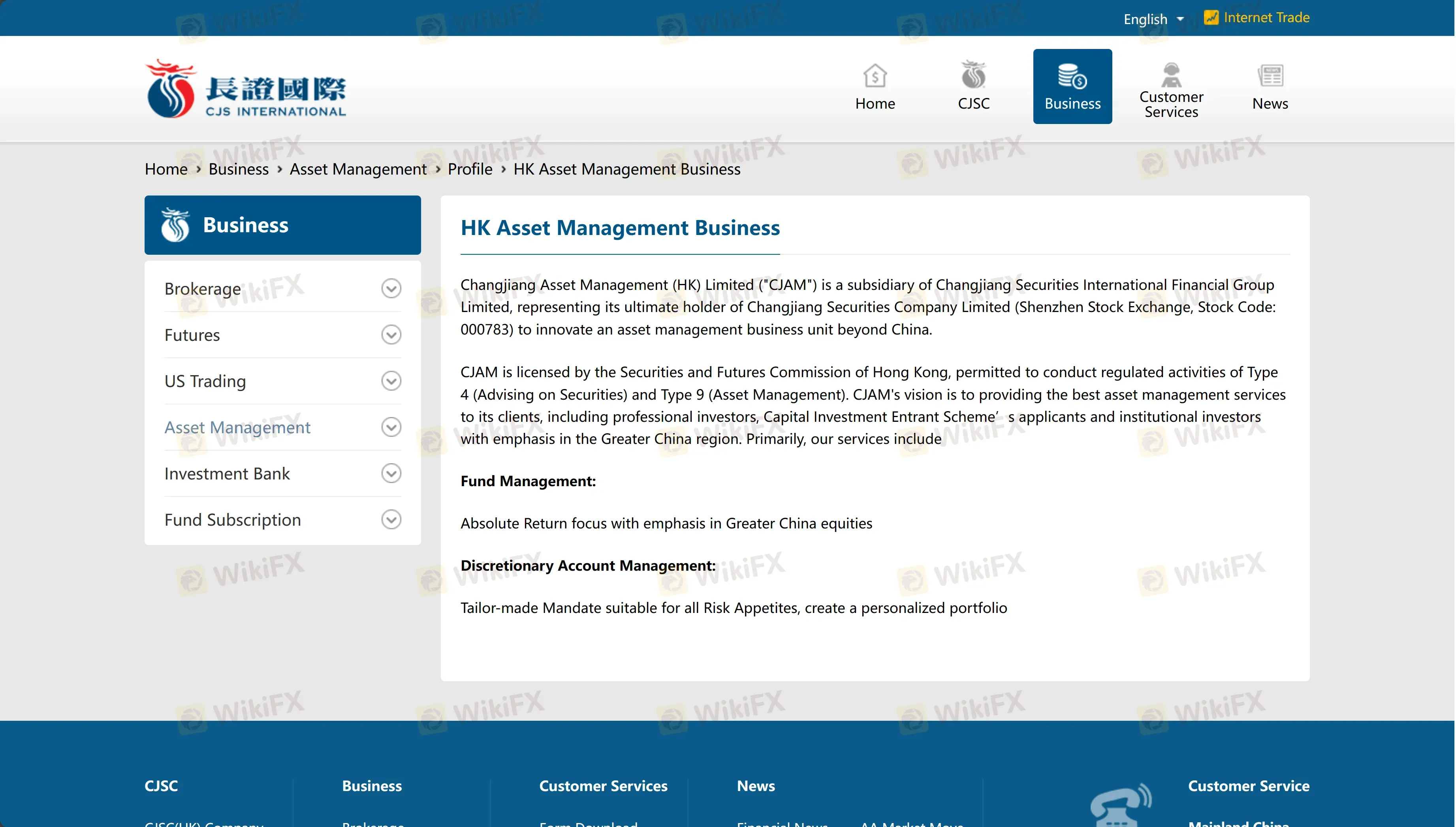Click the Business footer heading
1456x827 pixels.
coord(372,786)
